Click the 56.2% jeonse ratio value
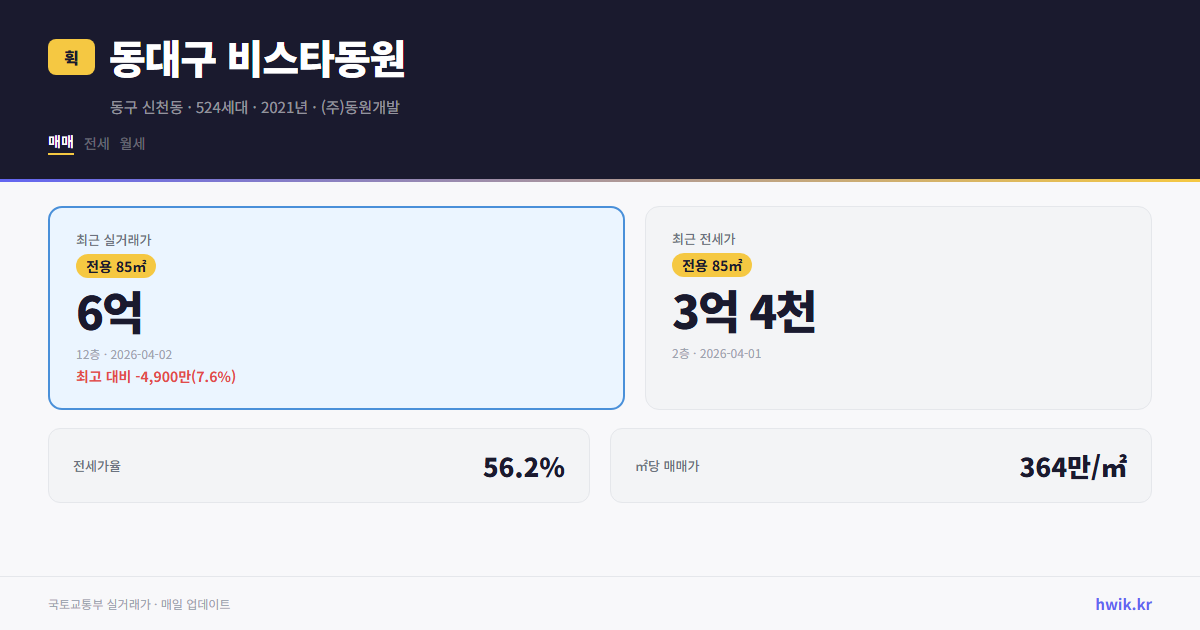The height and width of the screenshot is (630, 1200). point(523,465)
